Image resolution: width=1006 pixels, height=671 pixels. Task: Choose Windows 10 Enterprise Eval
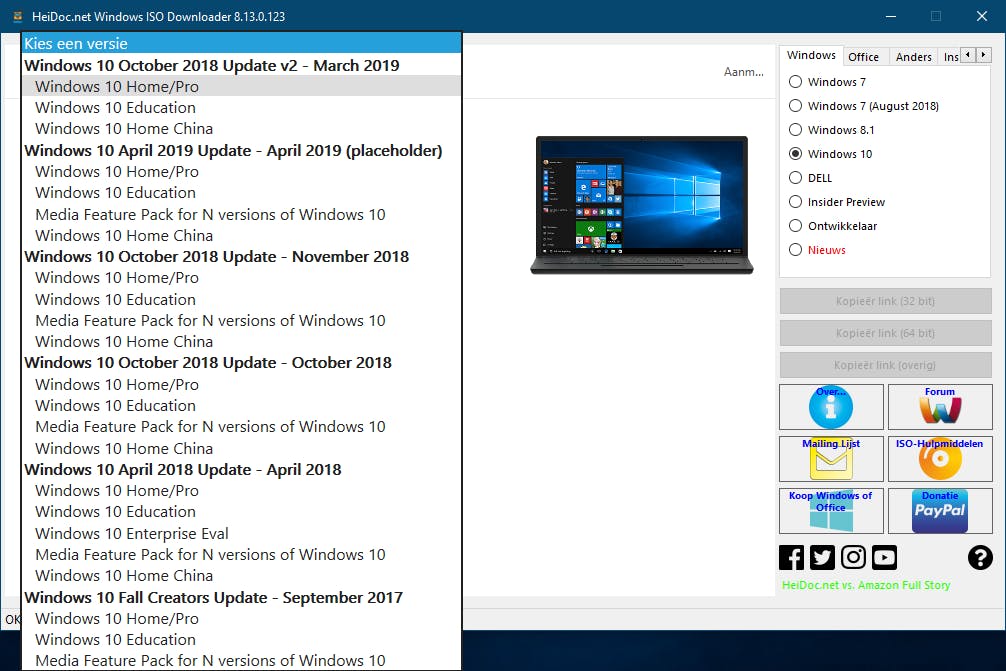pos(241,533)
